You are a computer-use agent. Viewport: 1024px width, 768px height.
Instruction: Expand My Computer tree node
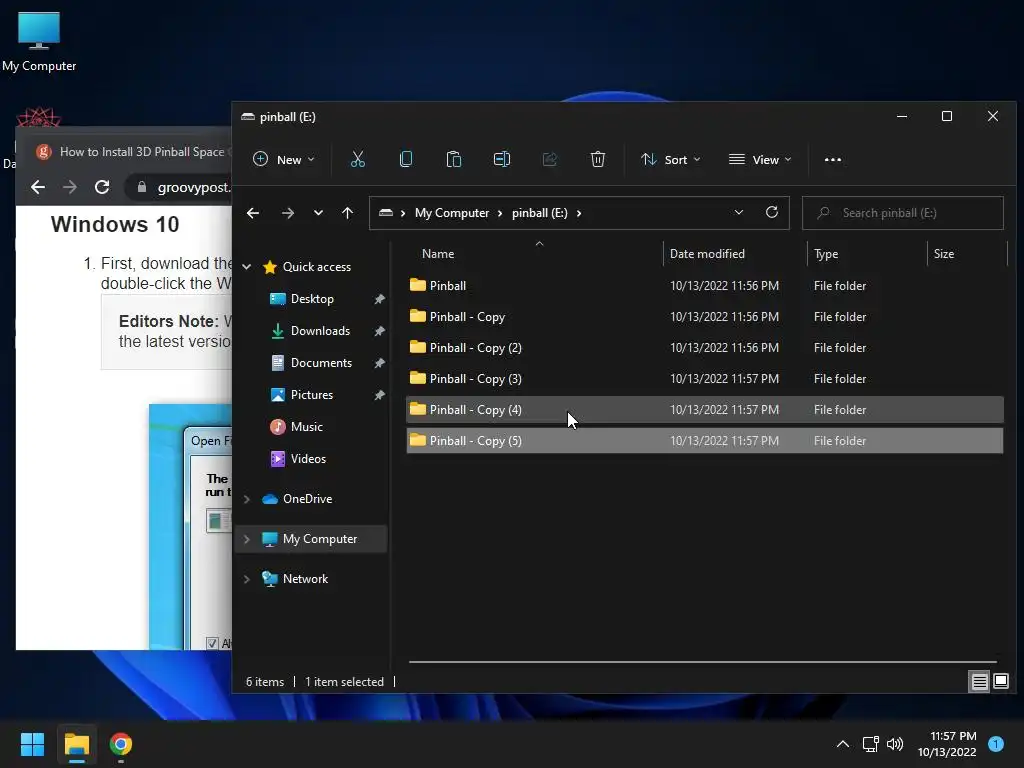(x=247, y=539)
